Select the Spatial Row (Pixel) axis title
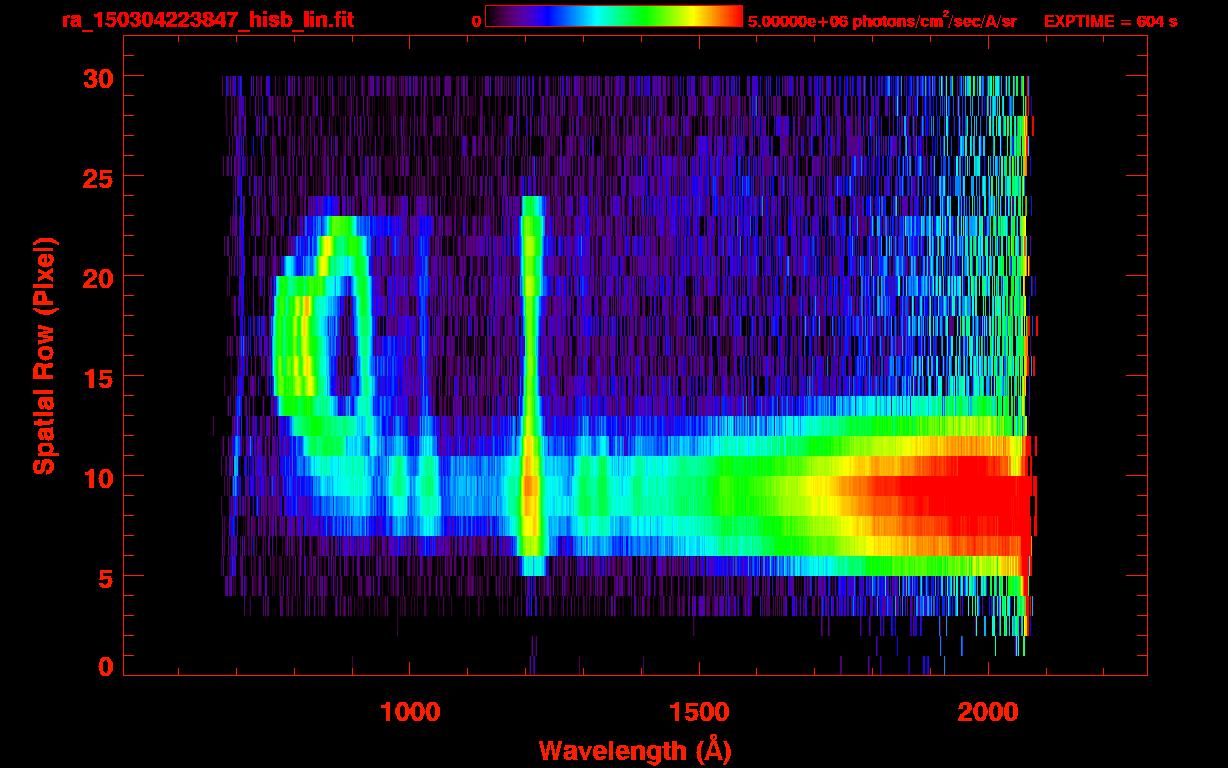The height and width of the screenshot is (768, 1228). [x=44, y=356]
